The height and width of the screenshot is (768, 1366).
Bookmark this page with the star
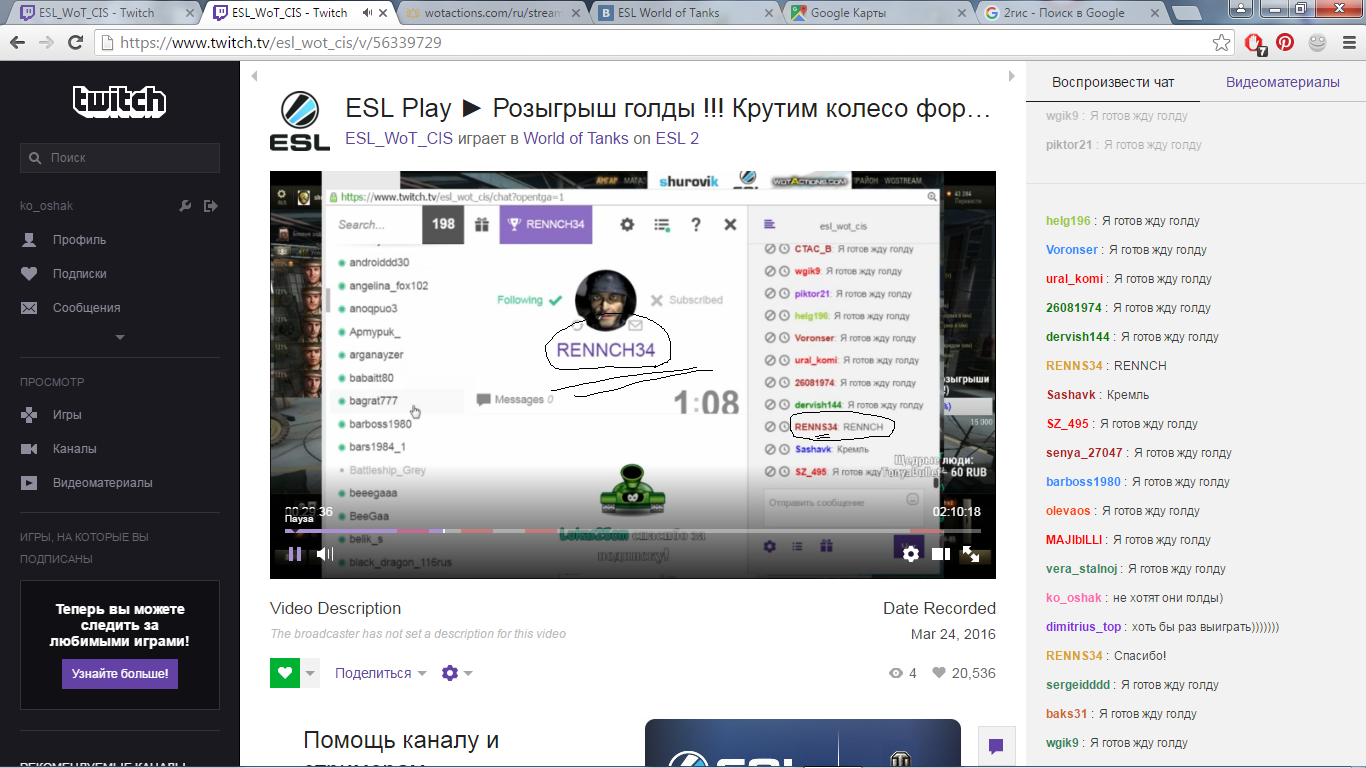(1221, 43)
